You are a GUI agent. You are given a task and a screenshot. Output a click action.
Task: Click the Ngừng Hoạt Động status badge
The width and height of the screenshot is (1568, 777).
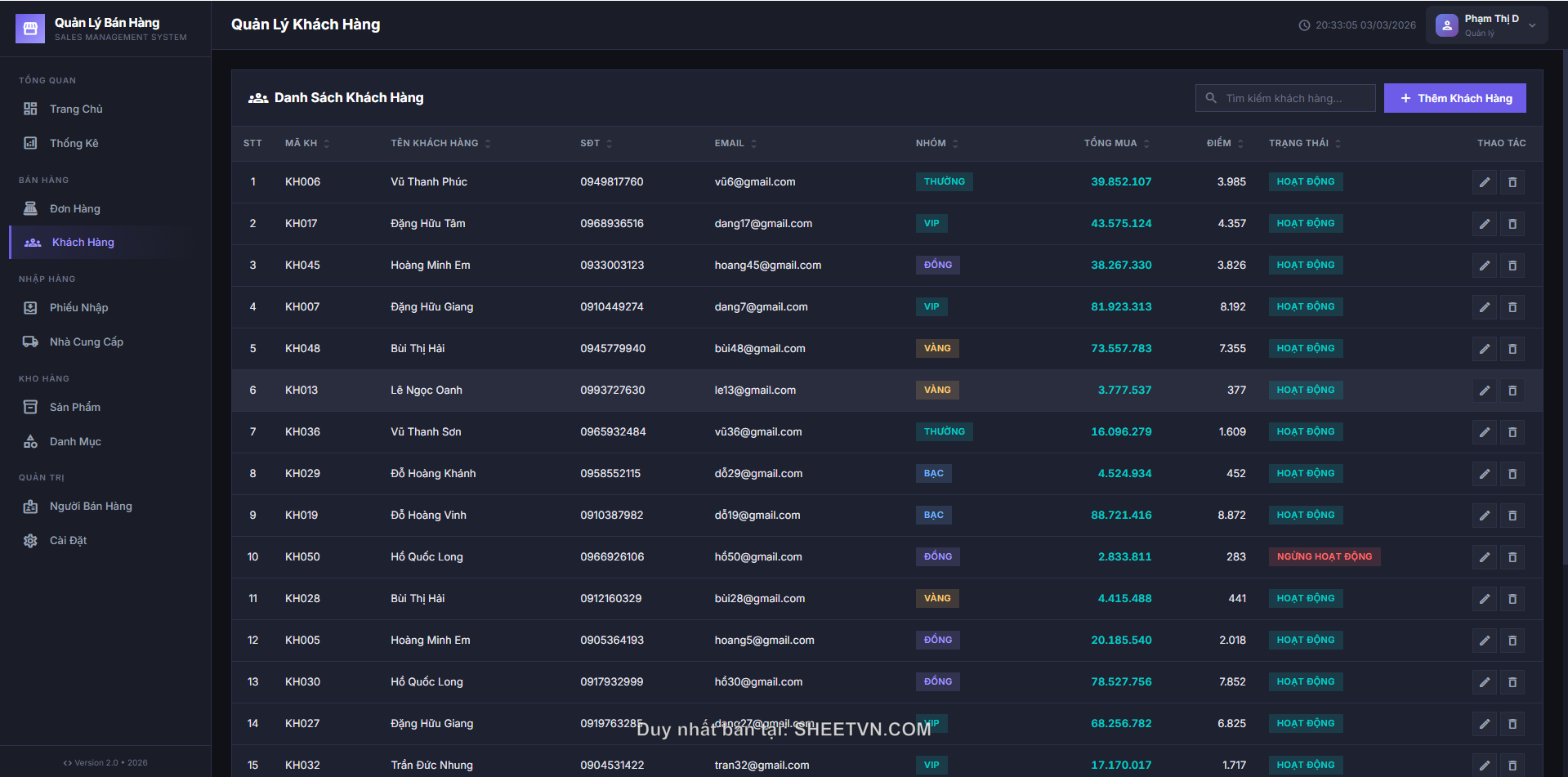(1324, 556)
